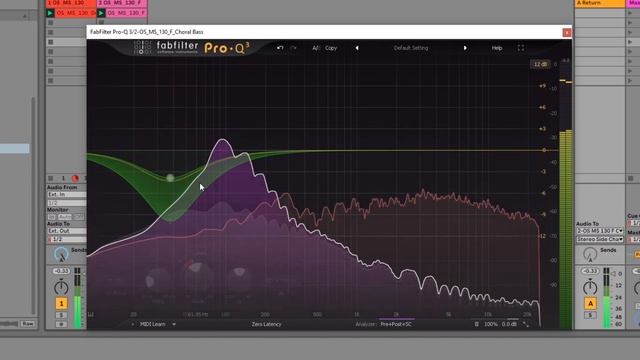This screenshot has height=360, width=640.
Task: Open the return track Audio To dropdown
Action: [x=600, y=231]
